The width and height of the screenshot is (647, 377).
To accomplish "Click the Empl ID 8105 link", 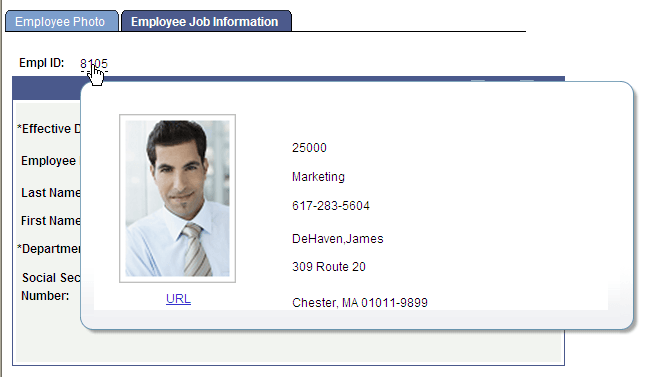I will [x=94, y=64].
